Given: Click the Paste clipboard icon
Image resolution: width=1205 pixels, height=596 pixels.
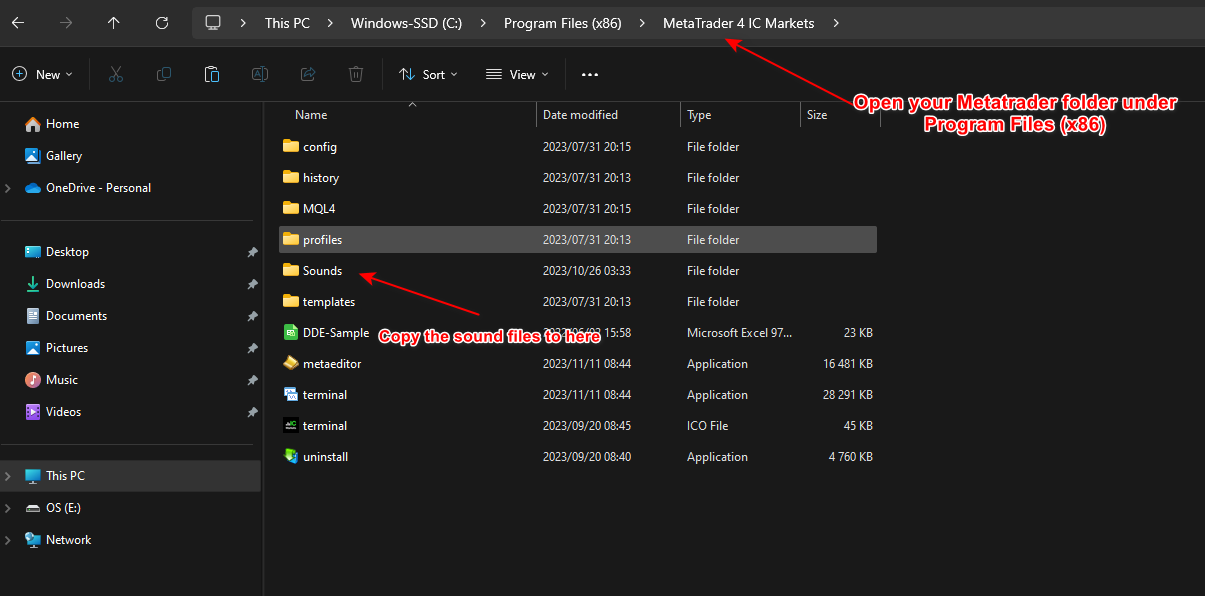Looking at the screenshot, I should [x=211, y=74].
